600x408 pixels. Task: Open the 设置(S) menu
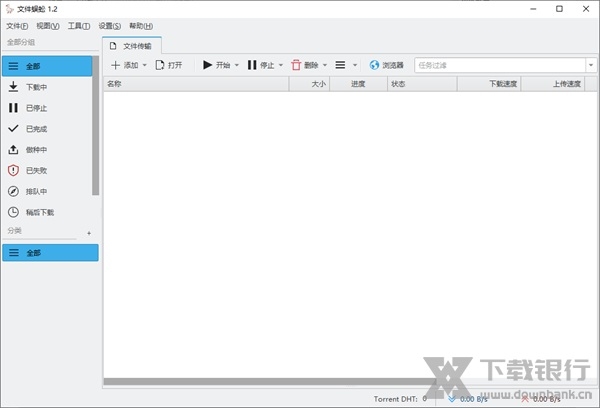(x=110, y=26)
